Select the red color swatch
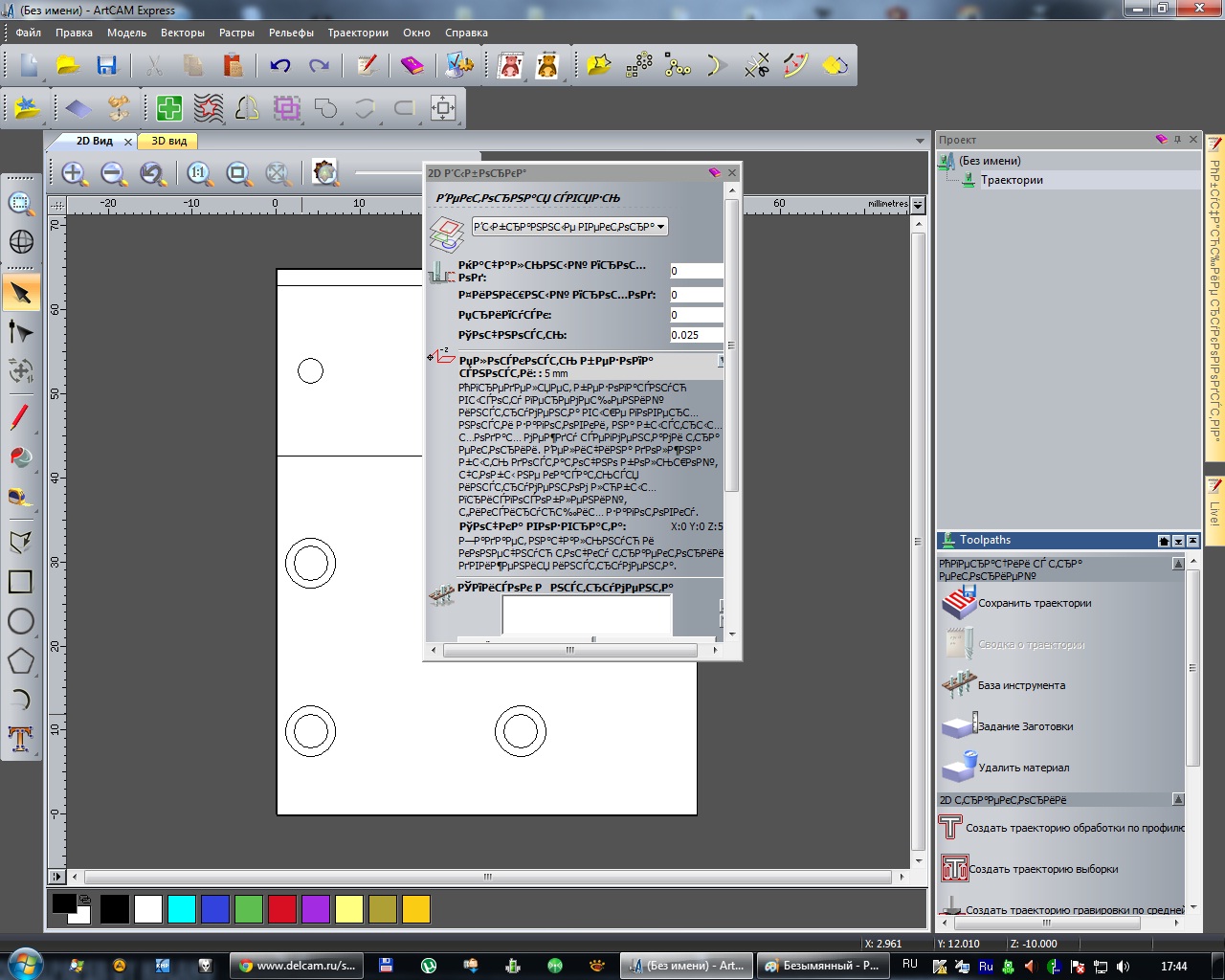This screenshot has height=980, width=1225. coord(282,909)
